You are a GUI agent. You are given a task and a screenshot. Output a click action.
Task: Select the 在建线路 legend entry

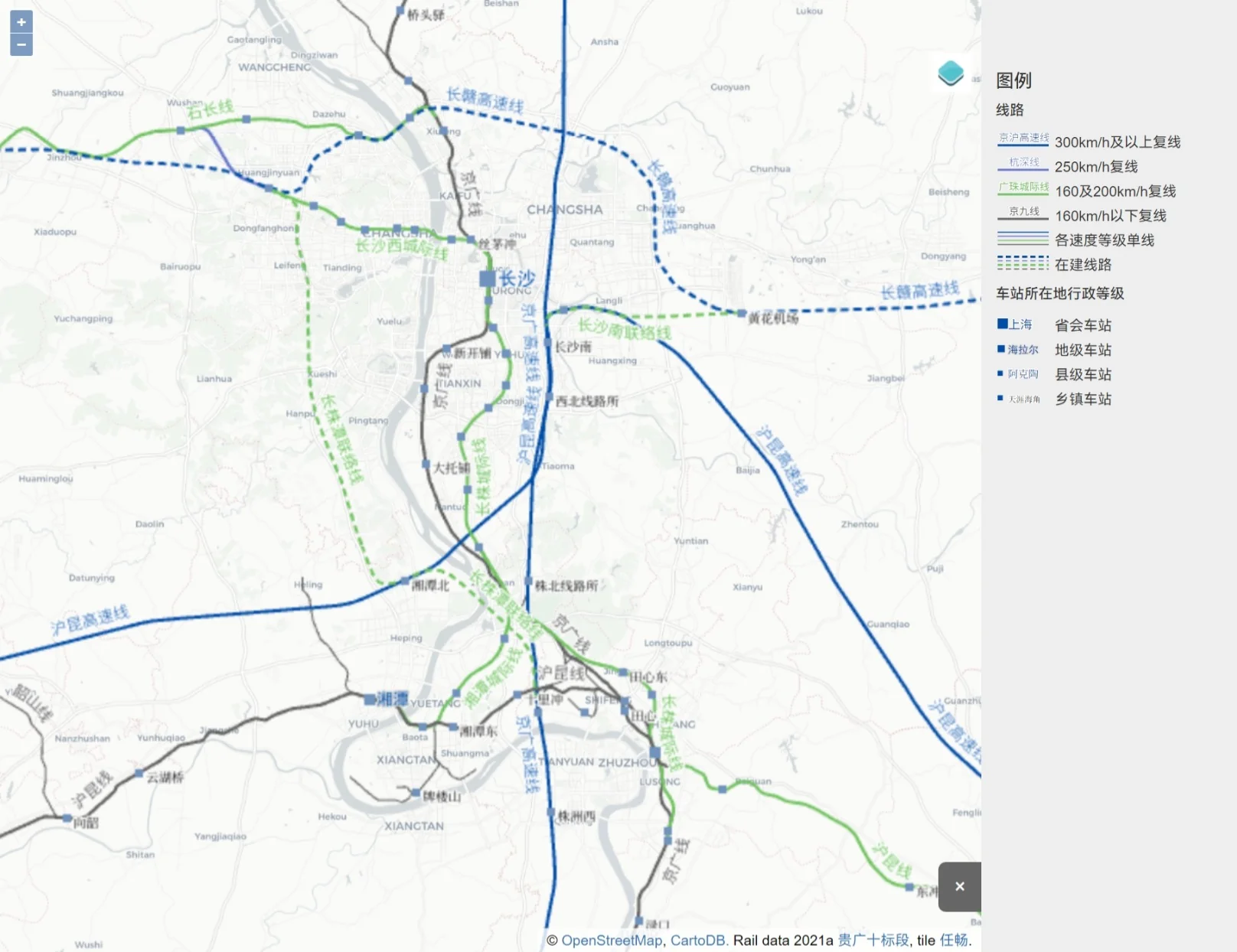1054,264
